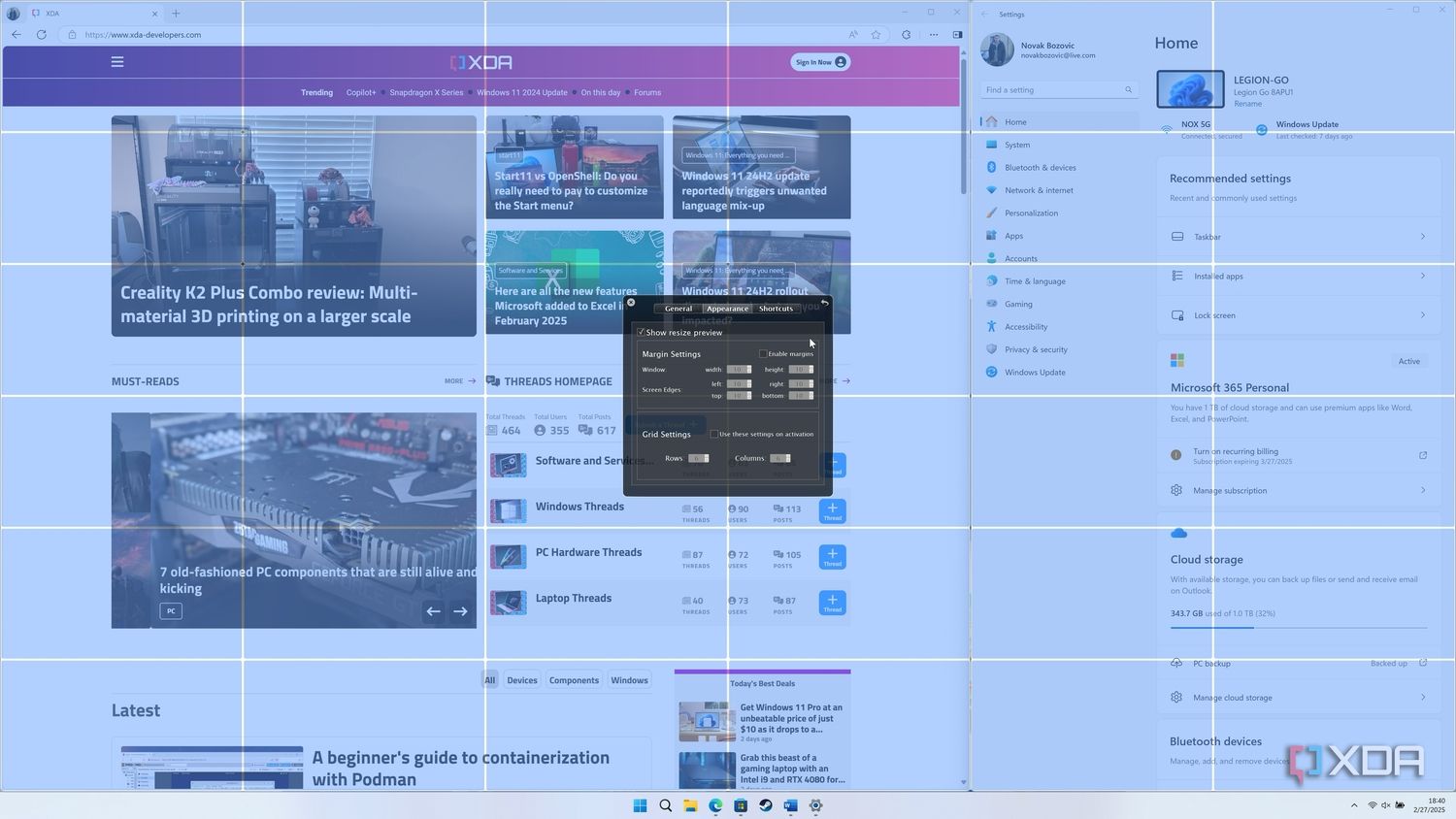Go to the previous must-read slide

433,611
